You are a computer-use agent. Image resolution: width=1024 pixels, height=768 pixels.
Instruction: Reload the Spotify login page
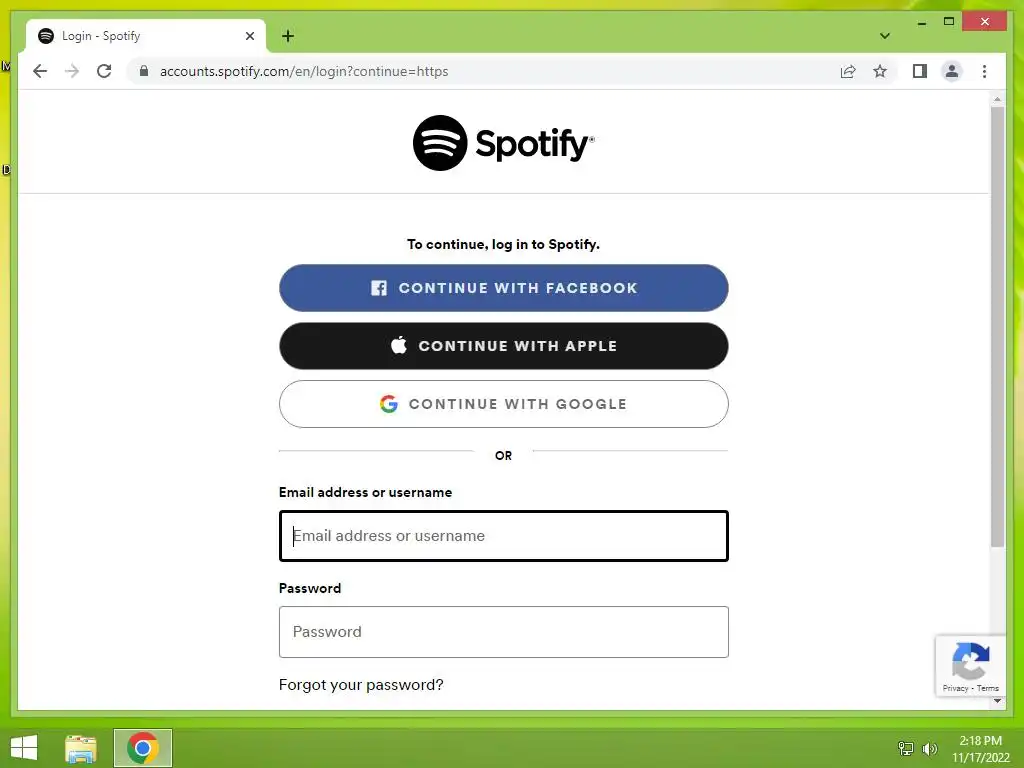point(104,71)
